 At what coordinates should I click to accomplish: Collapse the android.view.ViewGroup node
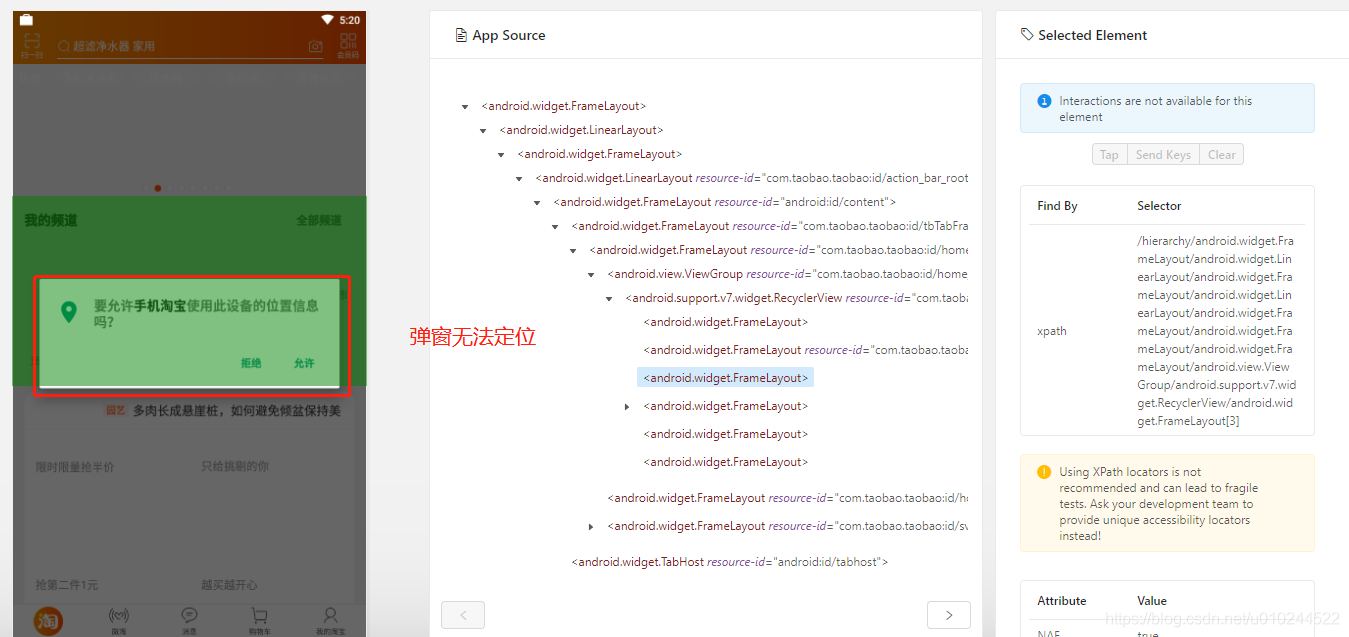point(591,274)
